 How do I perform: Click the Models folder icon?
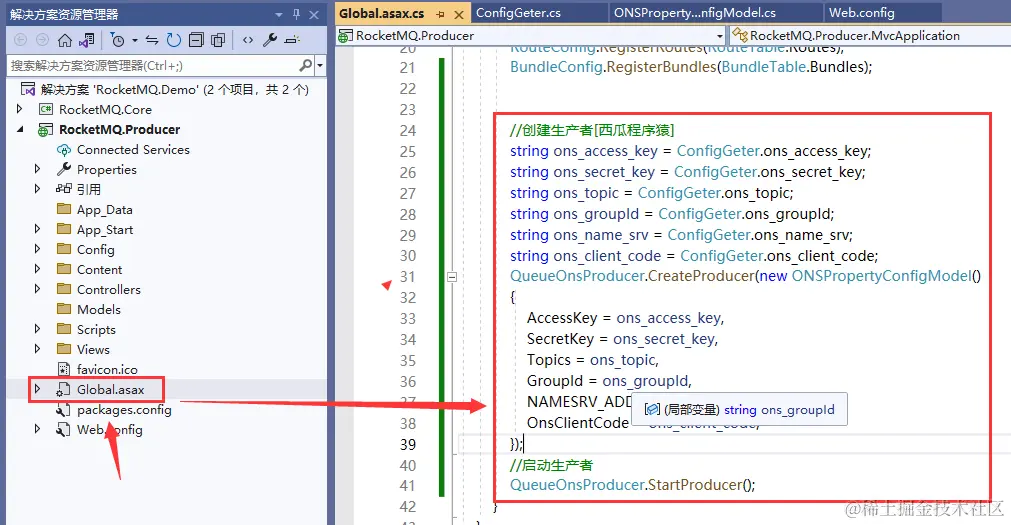pyautogui.click(x=64, y=309)
